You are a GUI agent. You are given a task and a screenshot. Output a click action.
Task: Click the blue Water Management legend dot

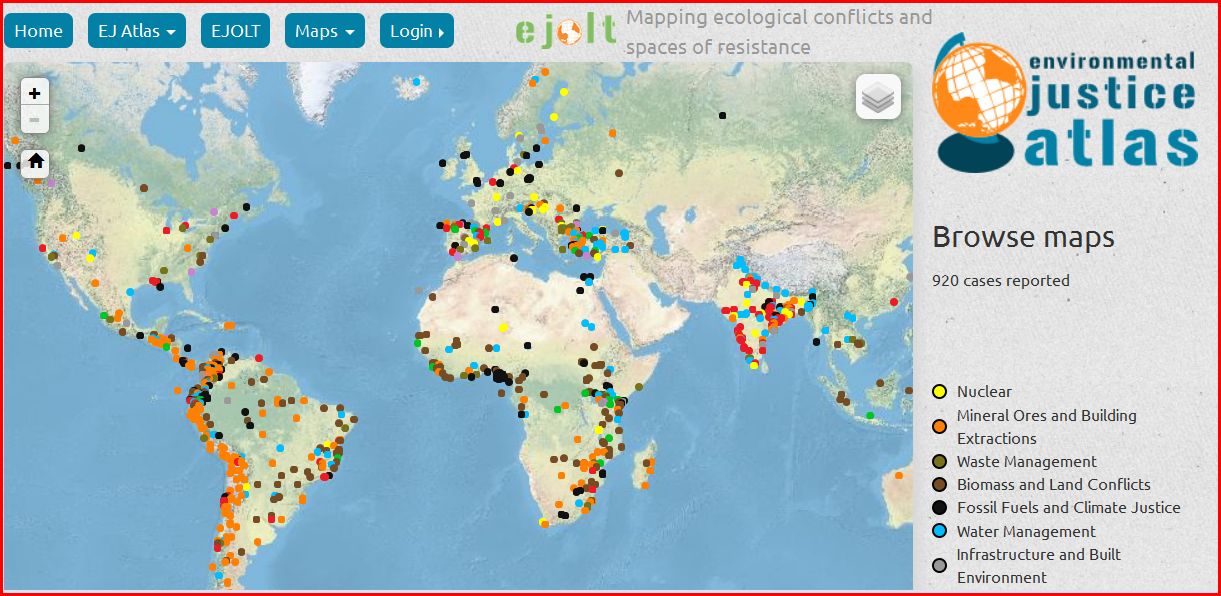coord(939,532)
